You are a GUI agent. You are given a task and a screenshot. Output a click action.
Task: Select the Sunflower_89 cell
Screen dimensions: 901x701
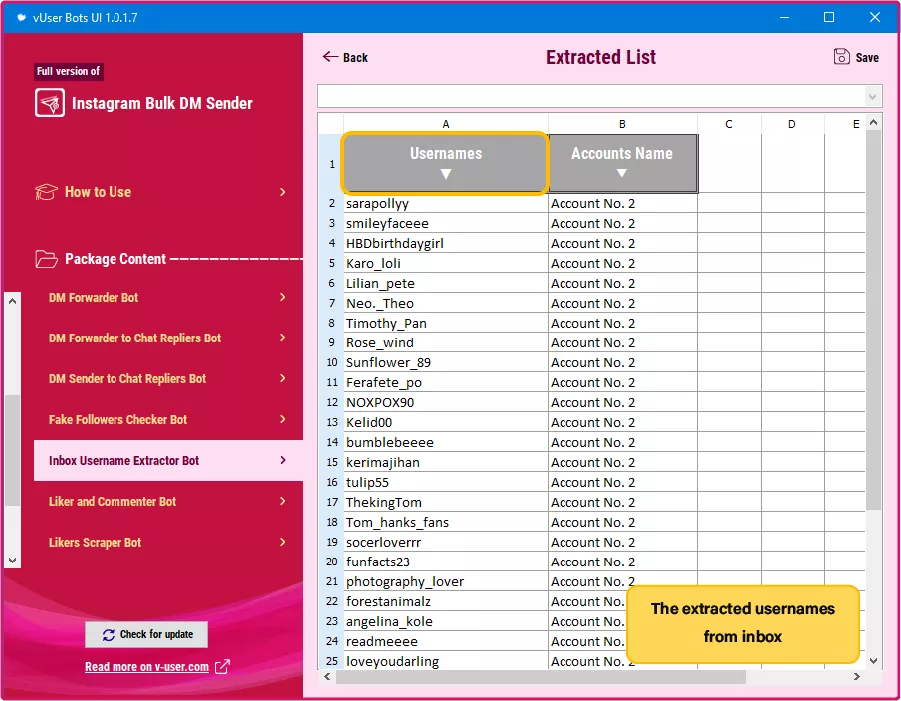[x=446, y=363]
